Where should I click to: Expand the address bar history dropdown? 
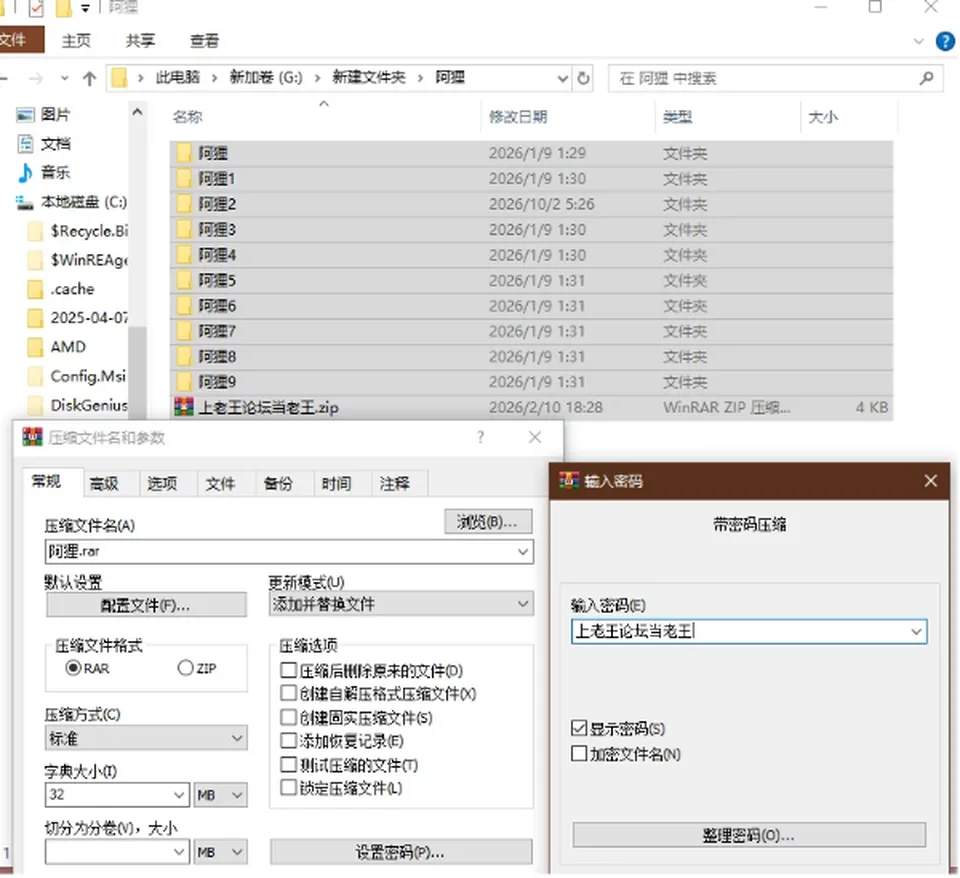coord(562,78)
